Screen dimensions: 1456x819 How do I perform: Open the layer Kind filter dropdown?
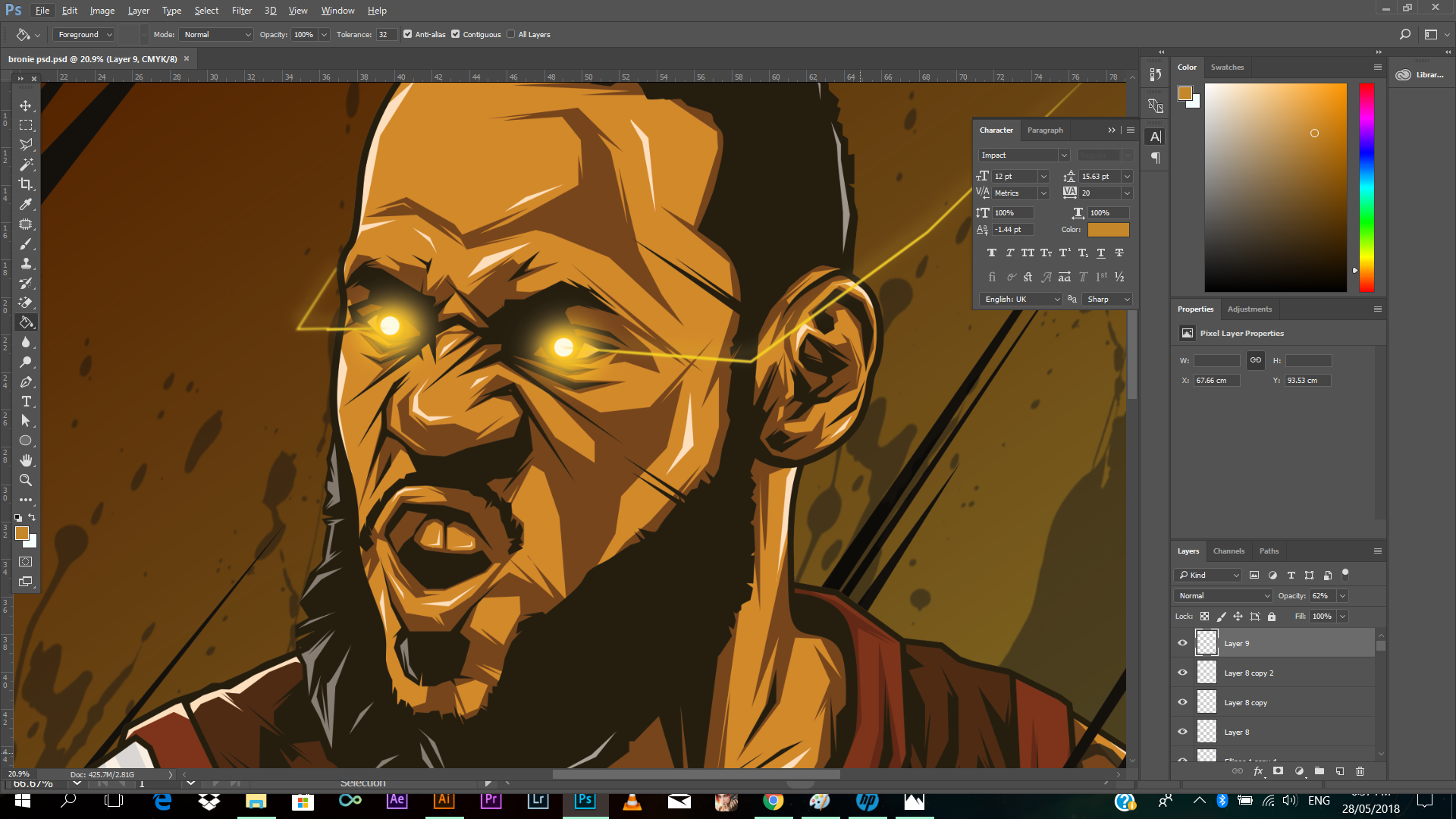1208,575
